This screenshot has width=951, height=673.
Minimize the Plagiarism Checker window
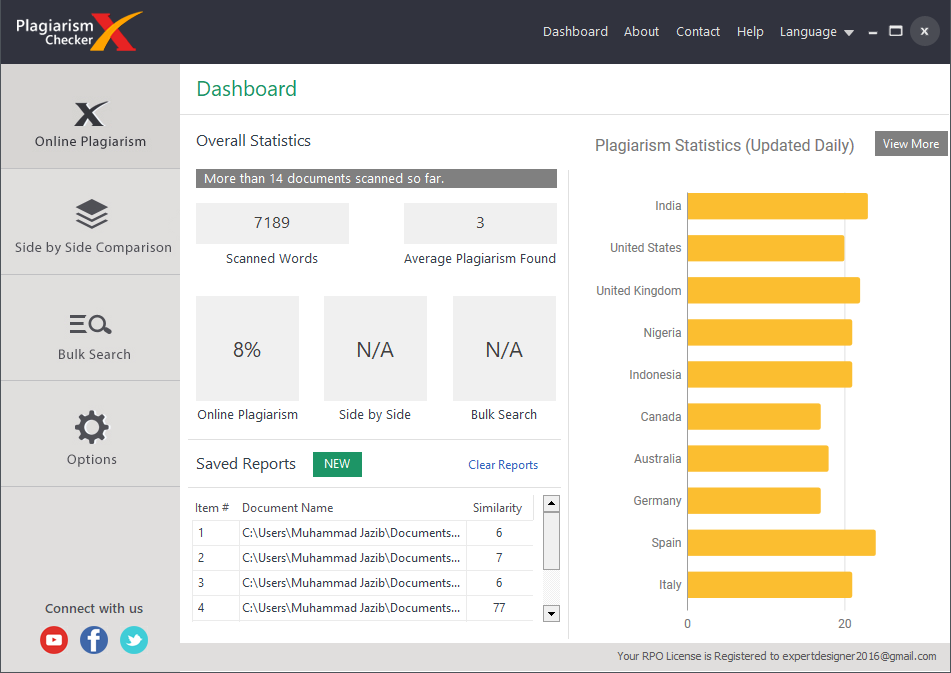(873, 32)
